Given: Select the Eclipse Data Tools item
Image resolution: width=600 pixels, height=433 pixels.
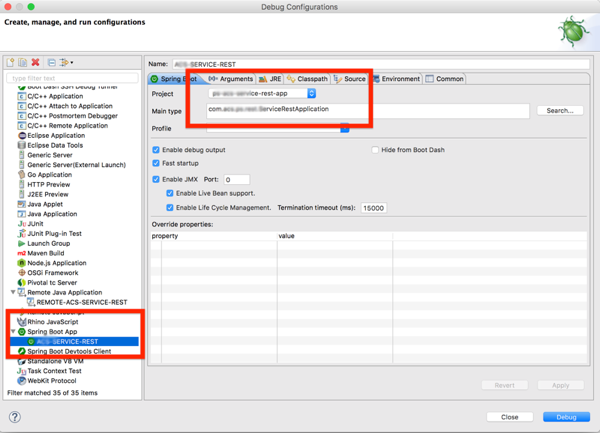Looking at the screenshot, I should 55,145.
